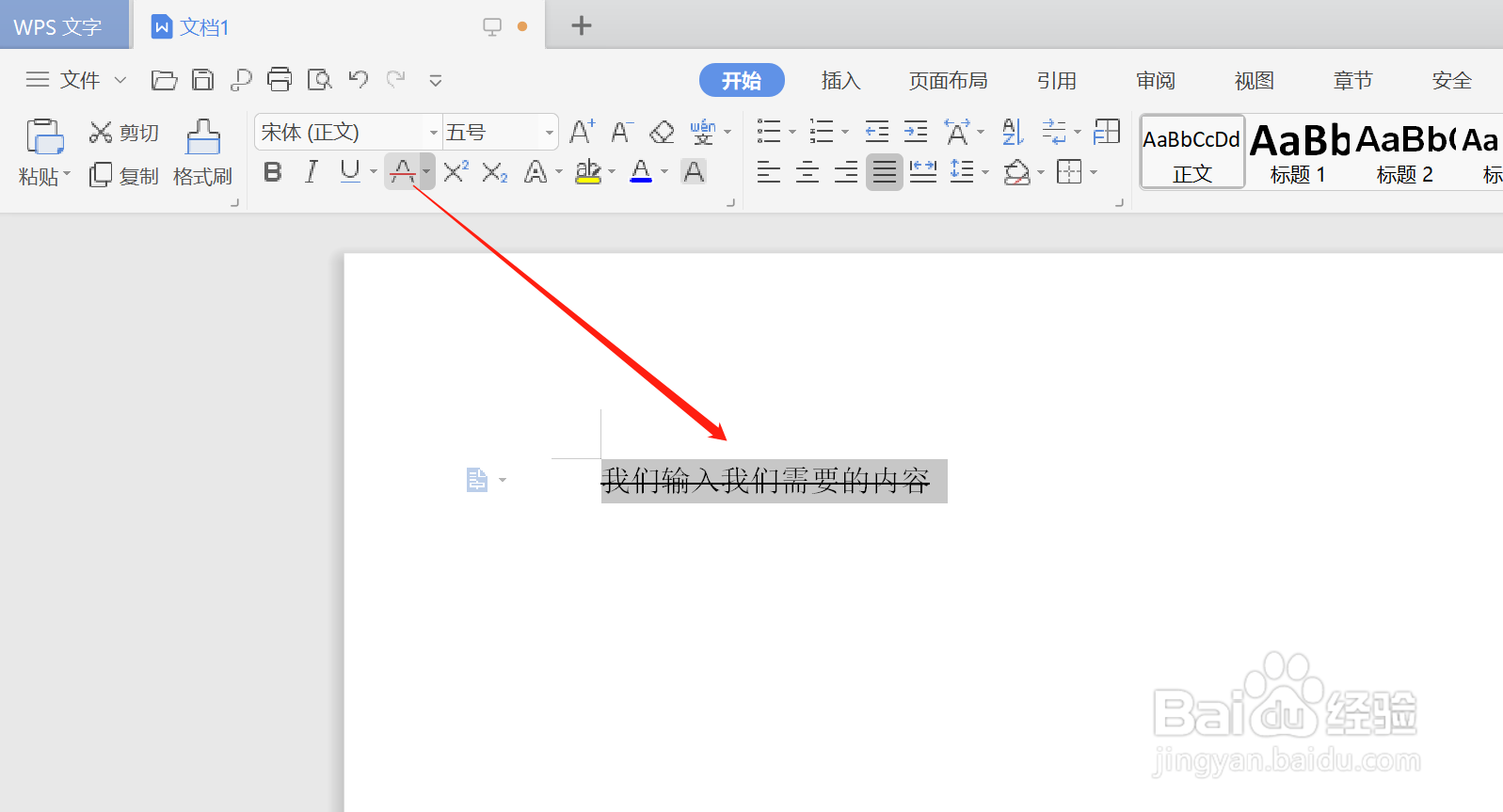Apply distributed alignment

click(x=923, y=172)
